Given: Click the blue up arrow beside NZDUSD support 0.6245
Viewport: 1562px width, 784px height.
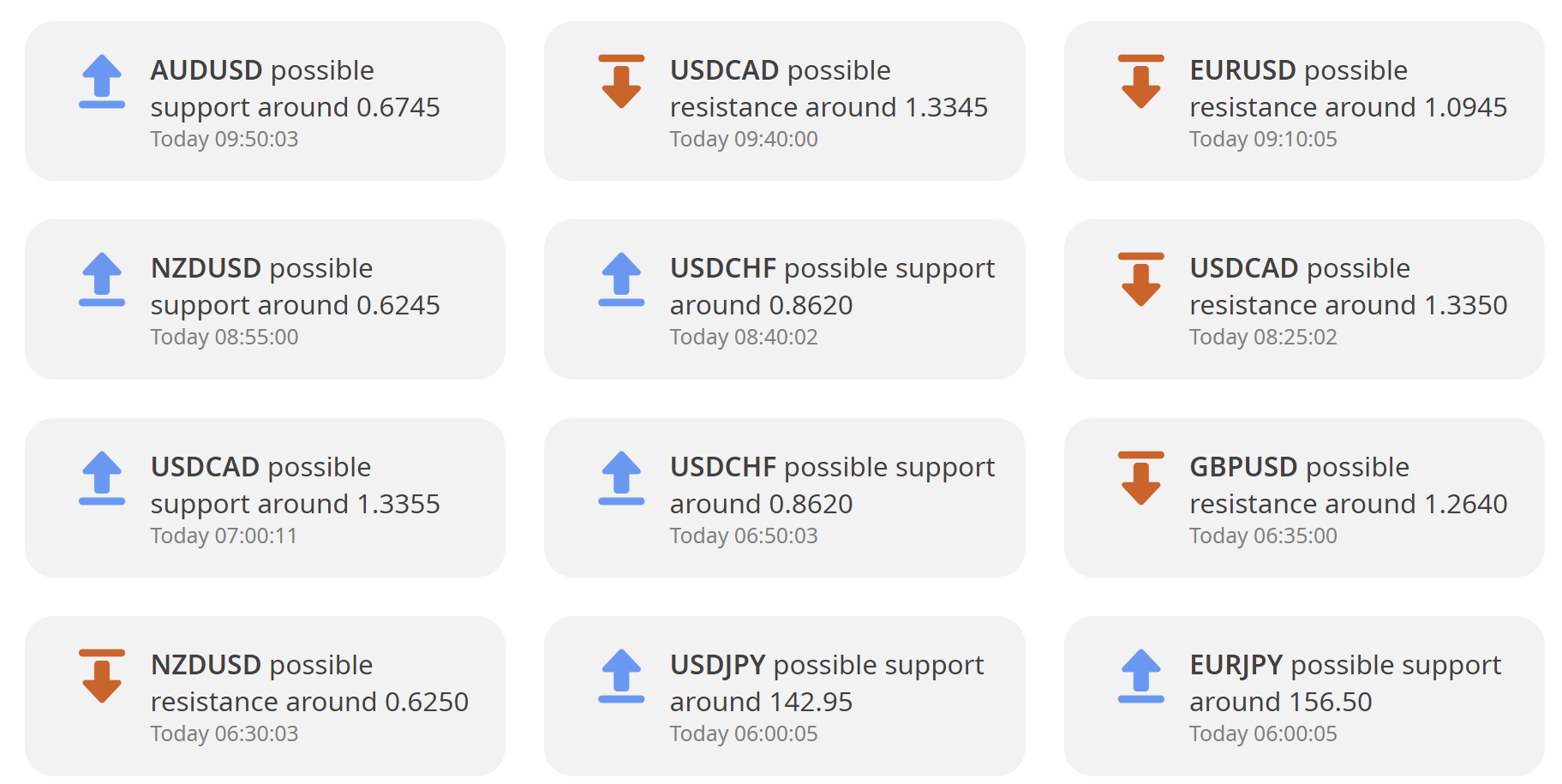Looking at the screenshot, I should (102, 279).
